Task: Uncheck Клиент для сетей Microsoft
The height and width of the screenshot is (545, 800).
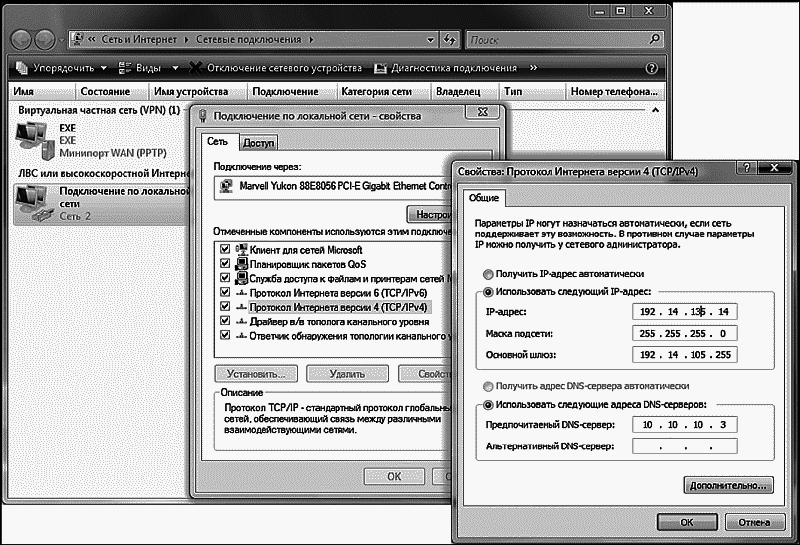Action: click(225, 249)
